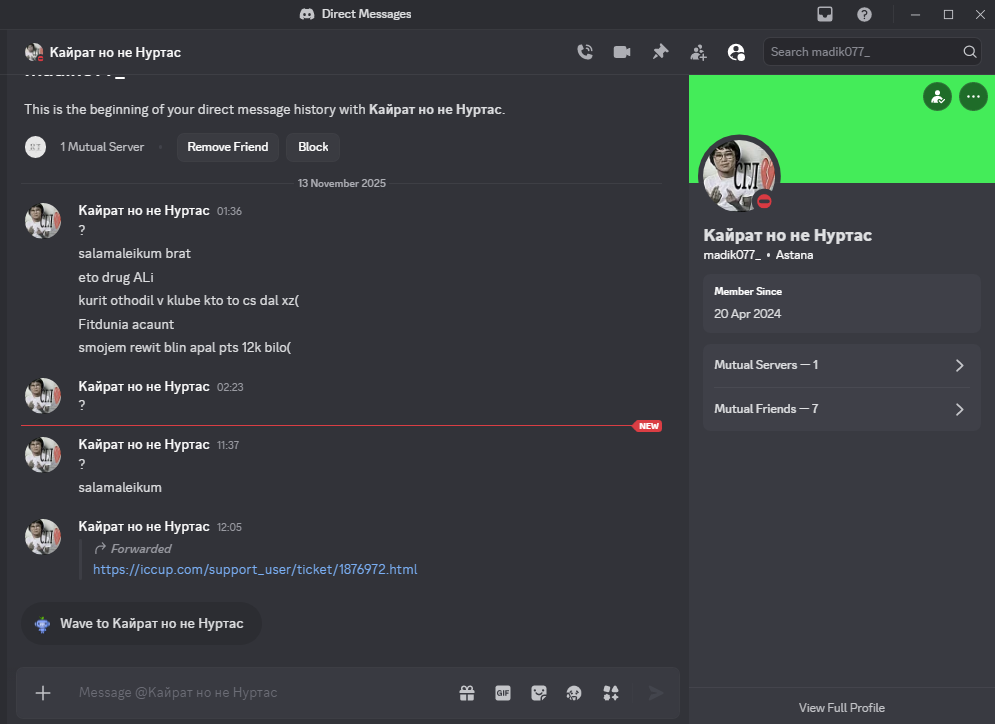Click the 13 November 2025 date divider
Image resolution: width=995 pixels, height=724 pixels.
coord(341,183)
